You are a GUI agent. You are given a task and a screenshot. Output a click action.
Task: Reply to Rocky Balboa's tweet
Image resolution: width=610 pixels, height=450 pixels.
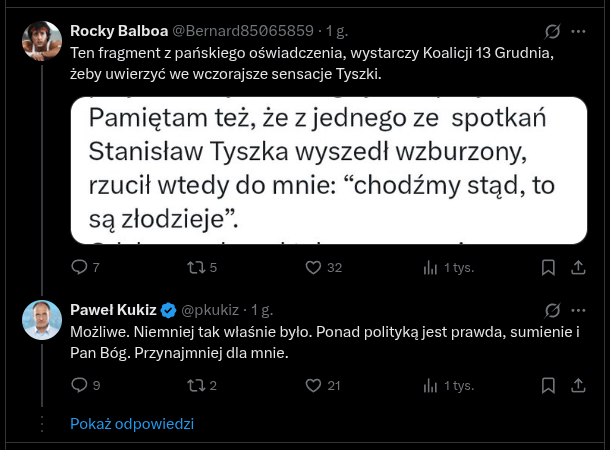79,267
